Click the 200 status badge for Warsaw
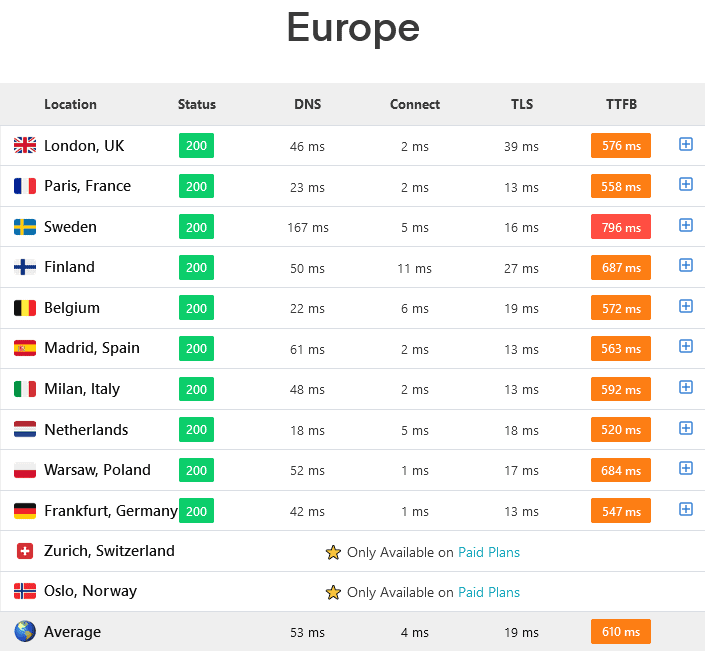 (196, 470)
